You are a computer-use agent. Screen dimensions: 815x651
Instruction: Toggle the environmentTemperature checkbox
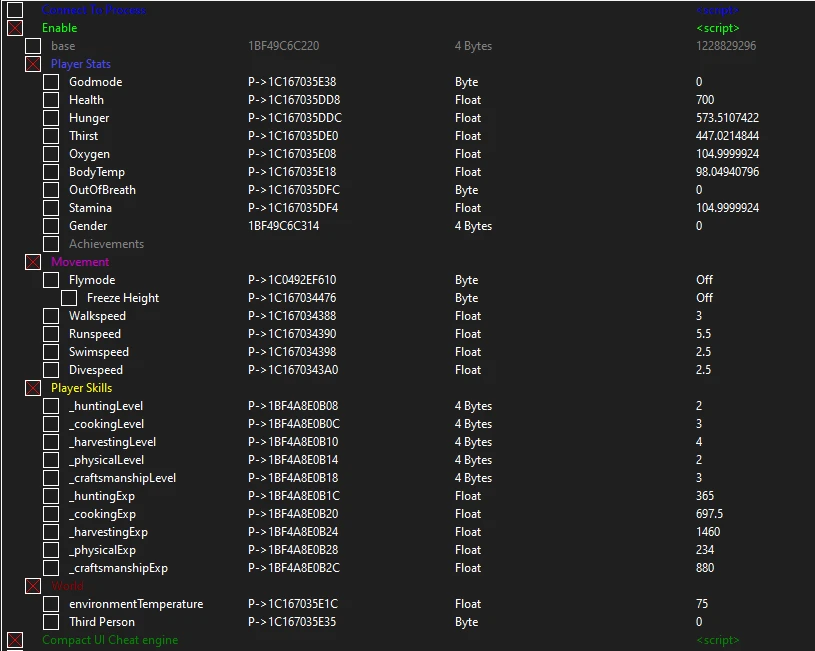click(51, 604)
